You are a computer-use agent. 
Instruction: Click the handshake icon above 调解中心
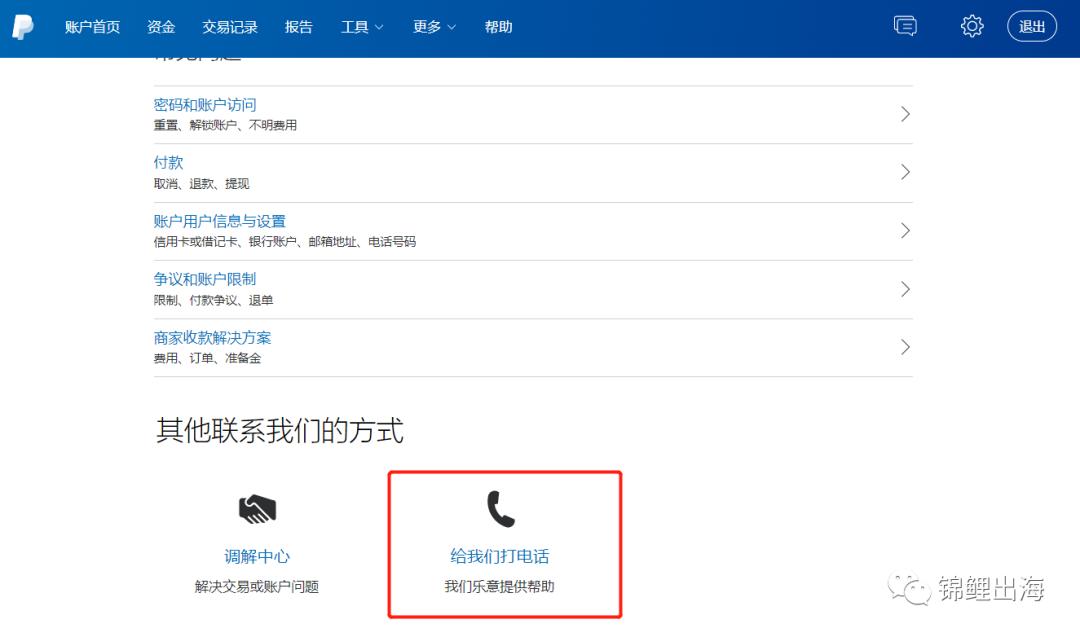(257, 508)
